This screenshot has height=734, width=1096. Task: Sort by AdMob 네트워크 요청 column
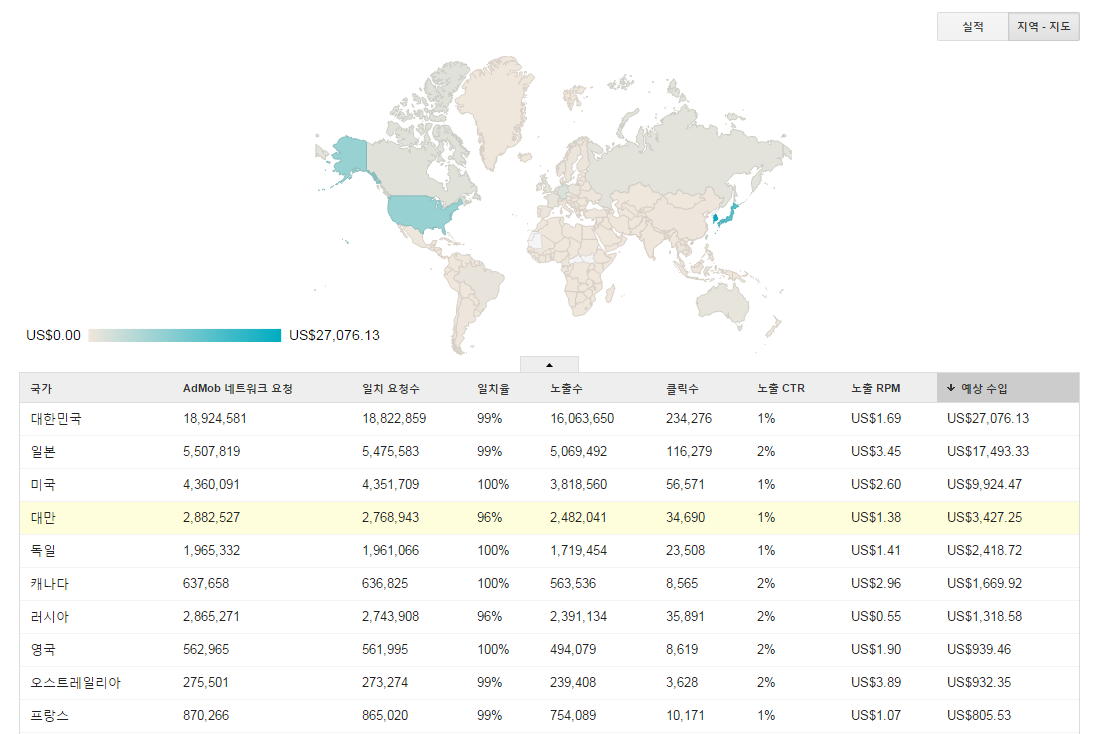click(x=238, y=388)
